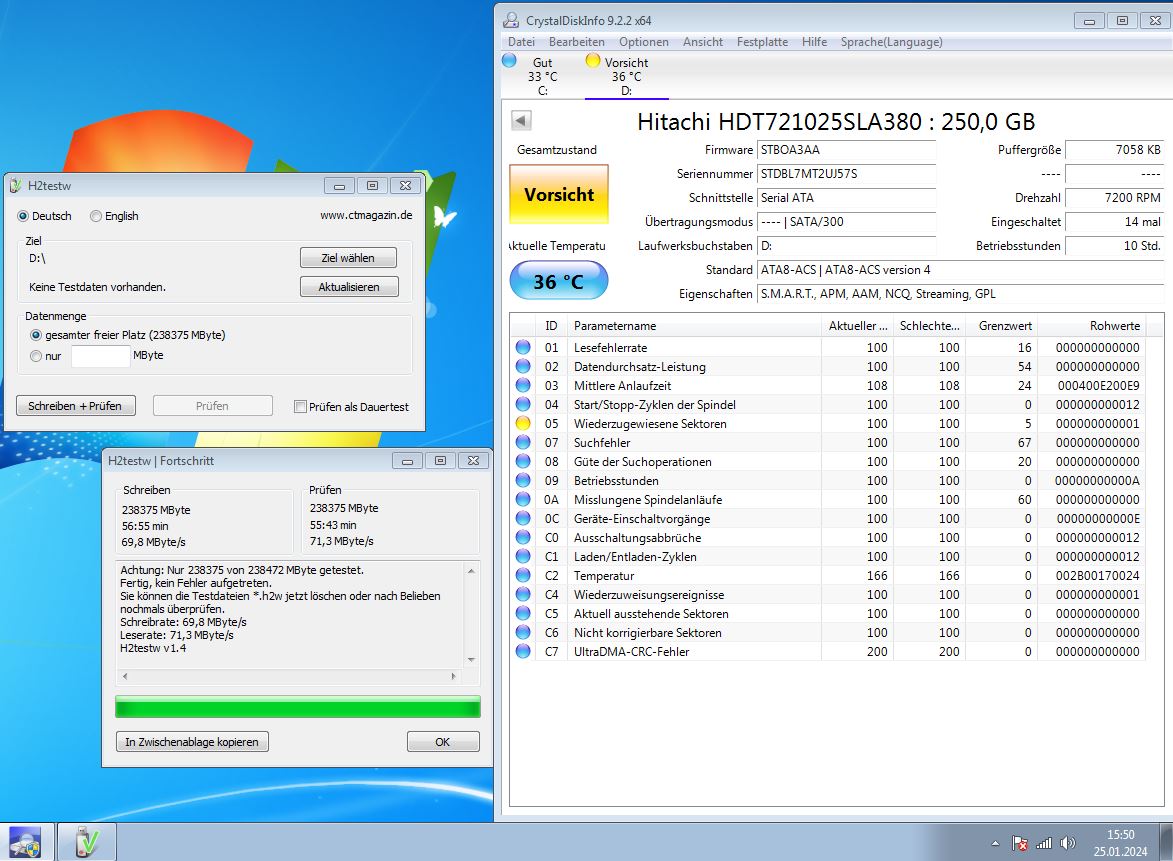Show hidden tray icons arrow

pyautogui.click(x=995, y=843)
